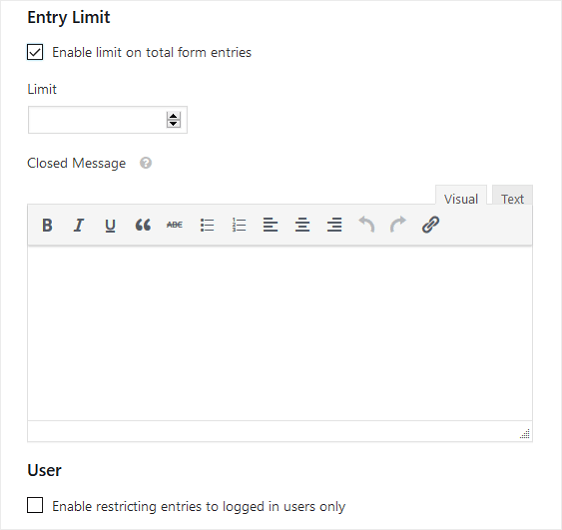Increase the Limit value with up arrow
Screen dimensions: 562x530
click(x=173, y=116)
